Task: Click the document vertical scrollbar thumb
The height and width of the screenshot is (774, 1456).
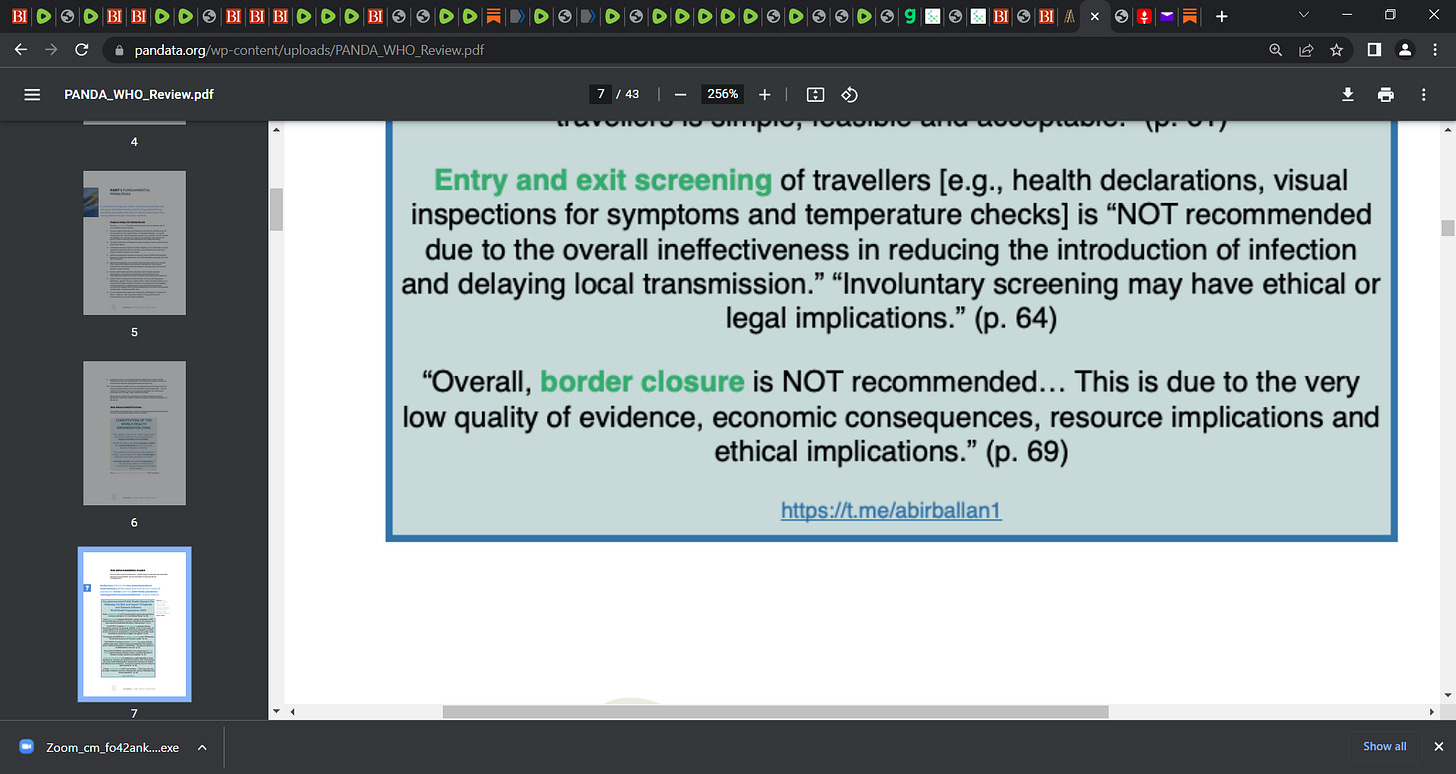Action: (1447, 228)
